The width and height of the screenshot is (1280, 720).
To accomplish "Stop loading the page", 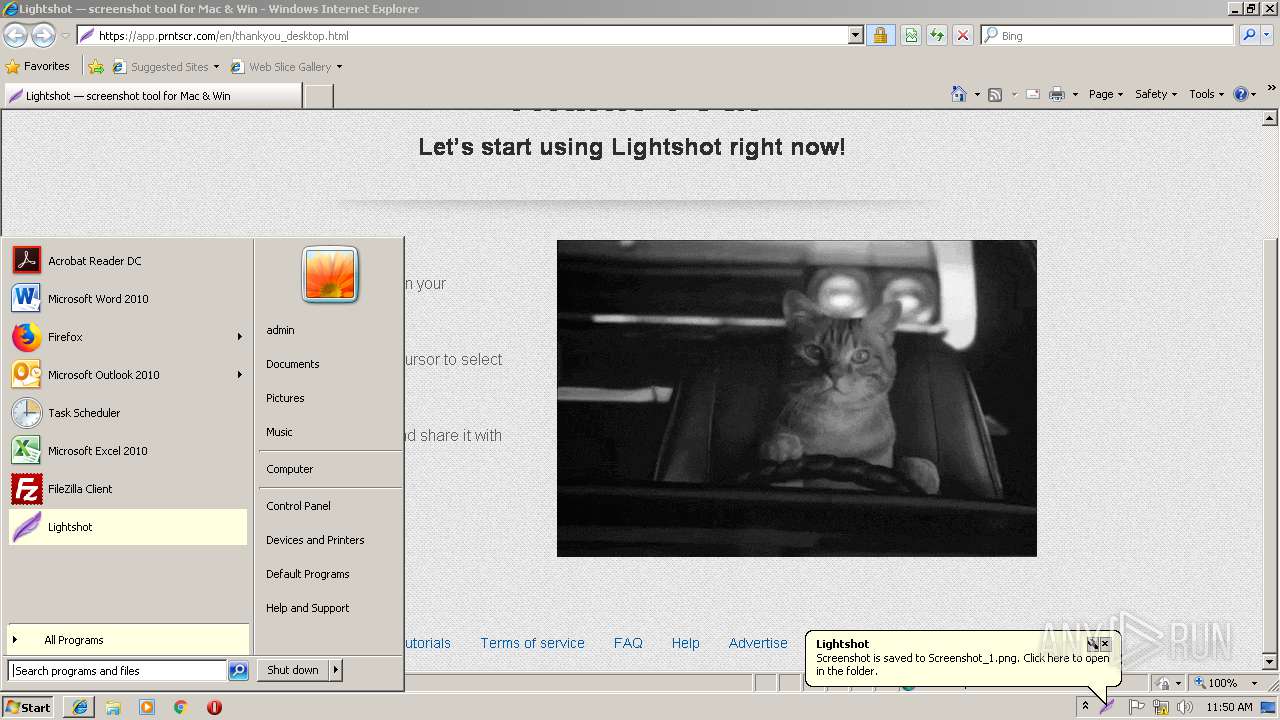I will (963, 35).
